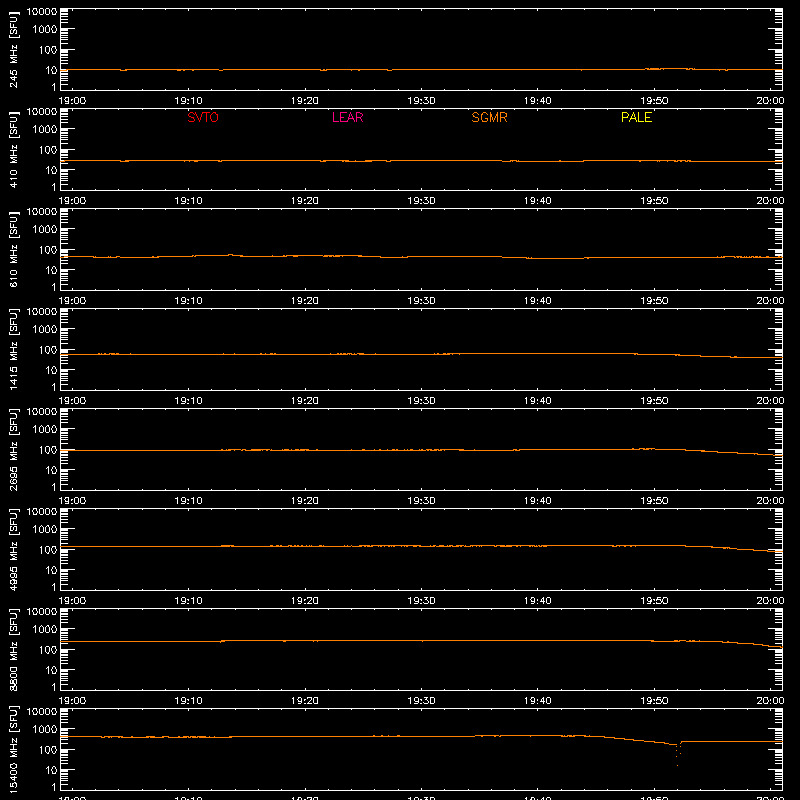800x800 pixels.
Task: Click the 19:40 tick under the 410 MHz plot
Action: (537, 201)
